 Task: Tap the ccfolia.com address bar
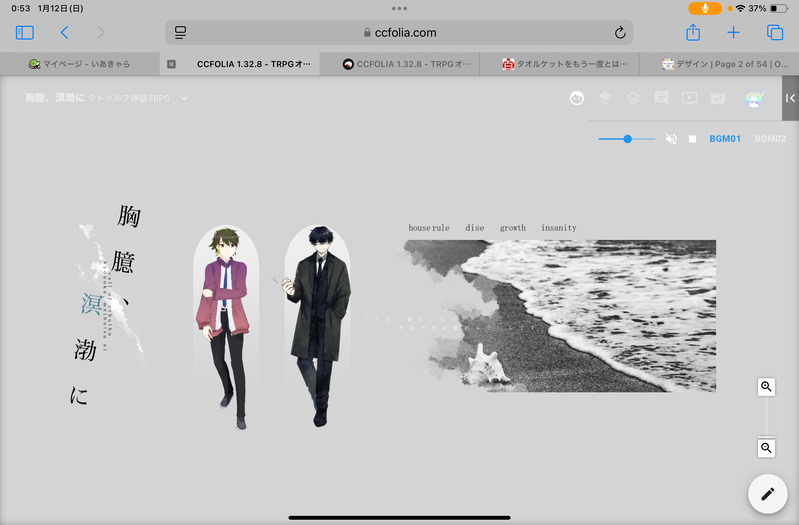coord(400,33)
